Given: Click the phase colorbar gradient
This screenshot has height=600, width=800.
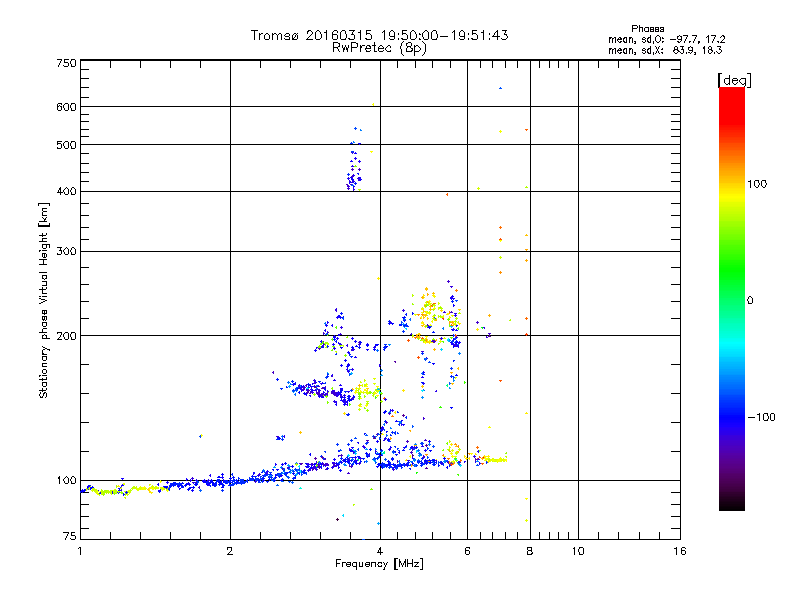Looking at the screenshot, I should tap(732, 299).
